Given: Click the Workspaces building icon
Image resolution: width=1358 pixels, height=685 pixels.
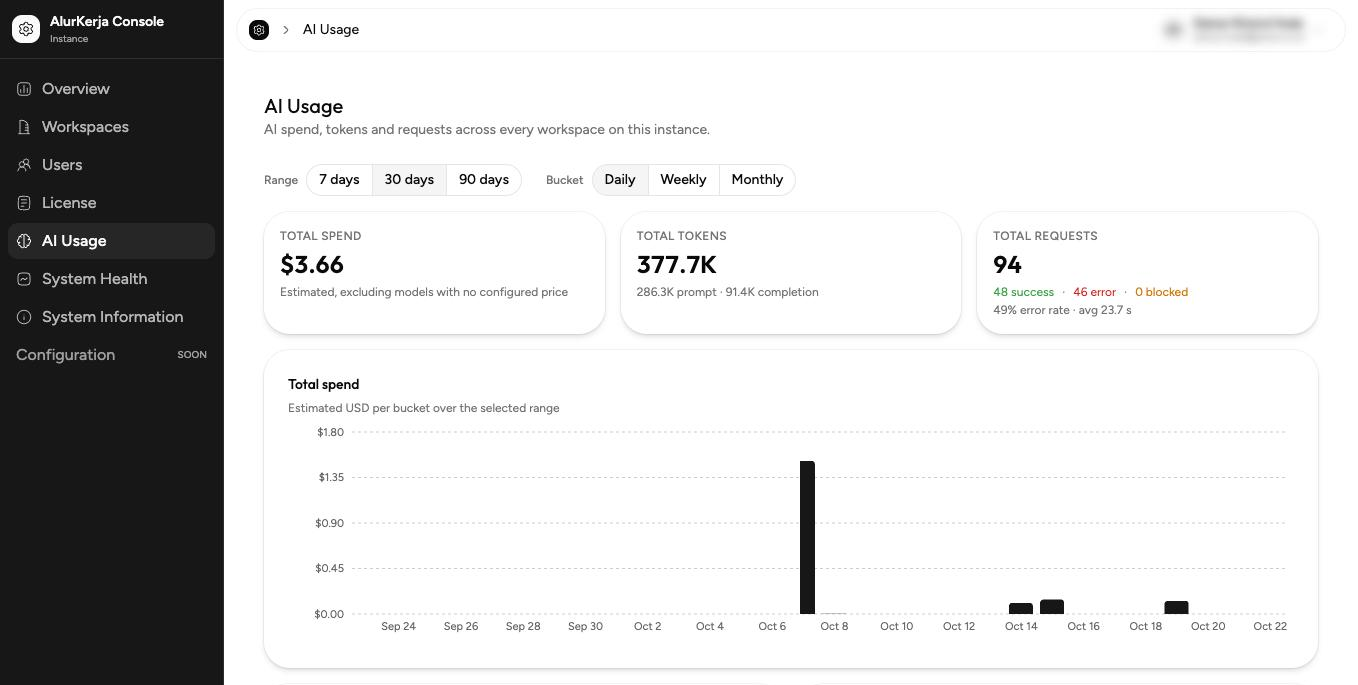Looking at the screenshot, I should pos(24,127).
